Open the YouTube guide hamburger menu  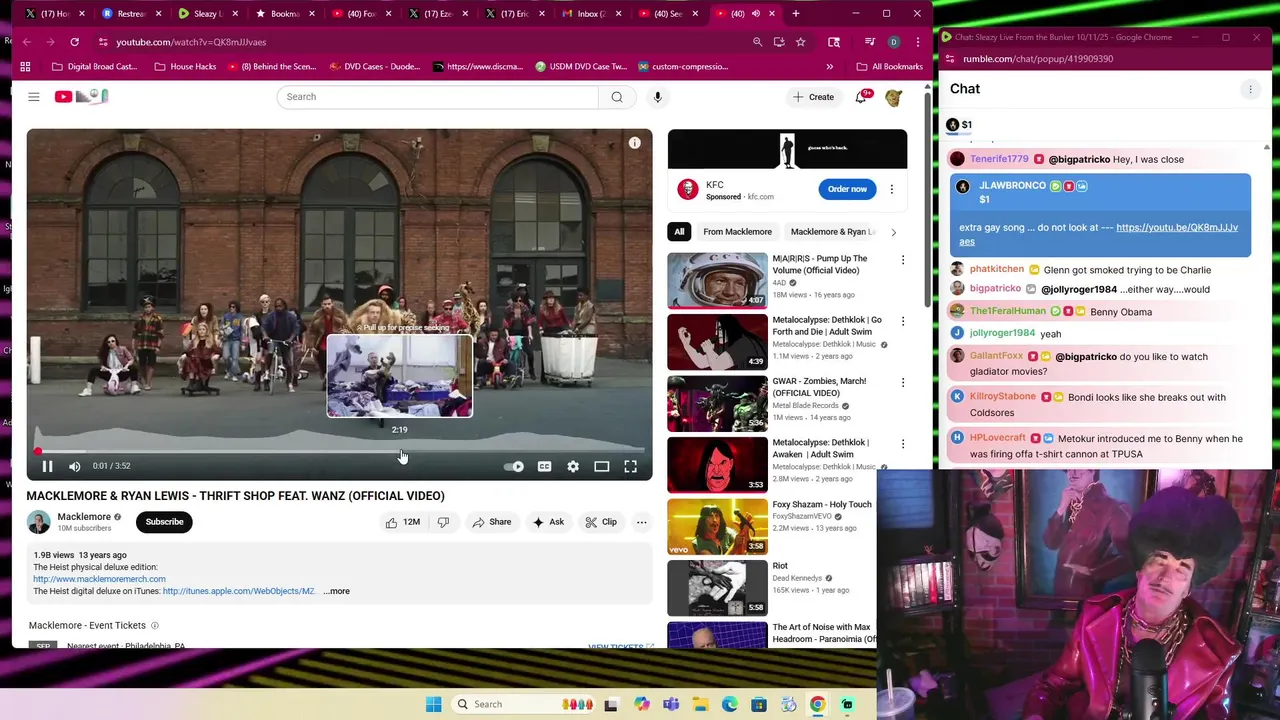pyautogui.click(x=34, y=97)
